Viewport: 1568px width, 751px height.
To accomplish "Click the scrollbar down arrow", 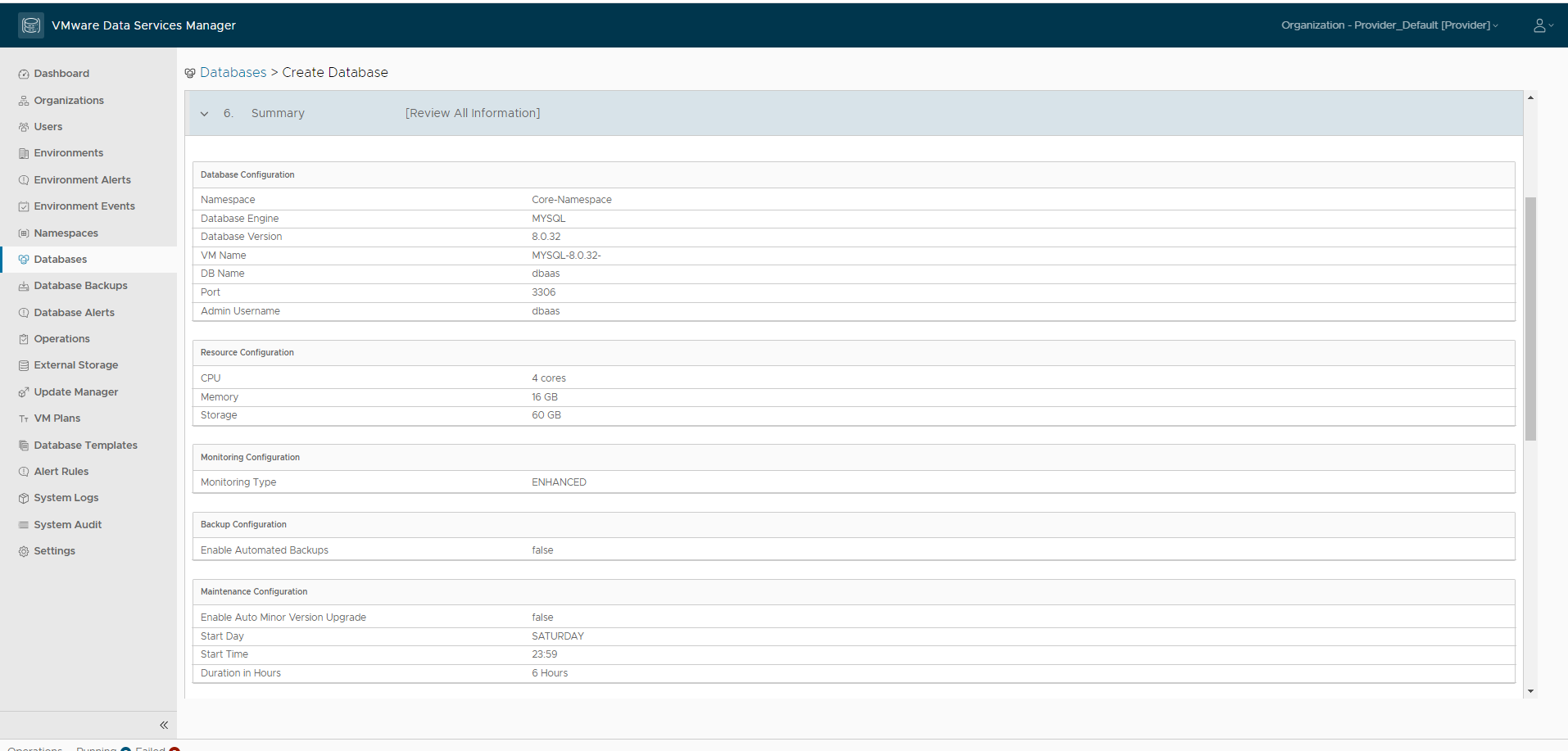I will click(1530, 691).
